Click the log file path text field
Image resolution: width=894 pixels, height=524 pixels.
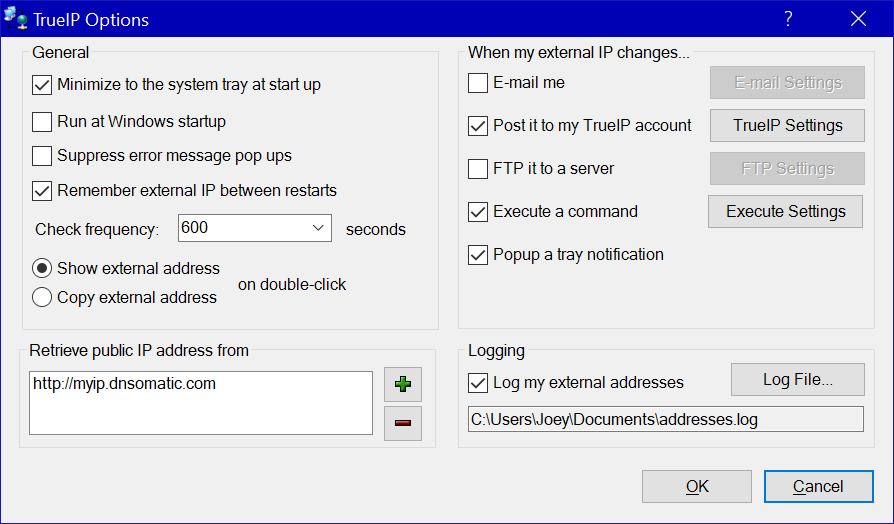664,419
